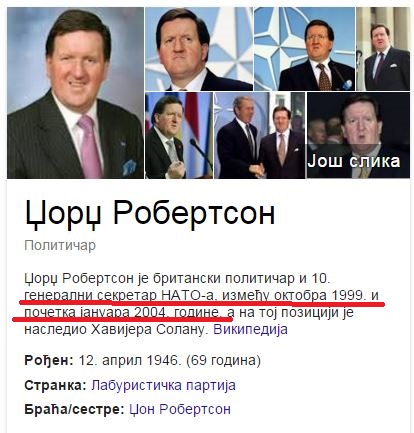Click the Рођен birth date label
This screenshot has height=433, width=414.
pos(49,360)
